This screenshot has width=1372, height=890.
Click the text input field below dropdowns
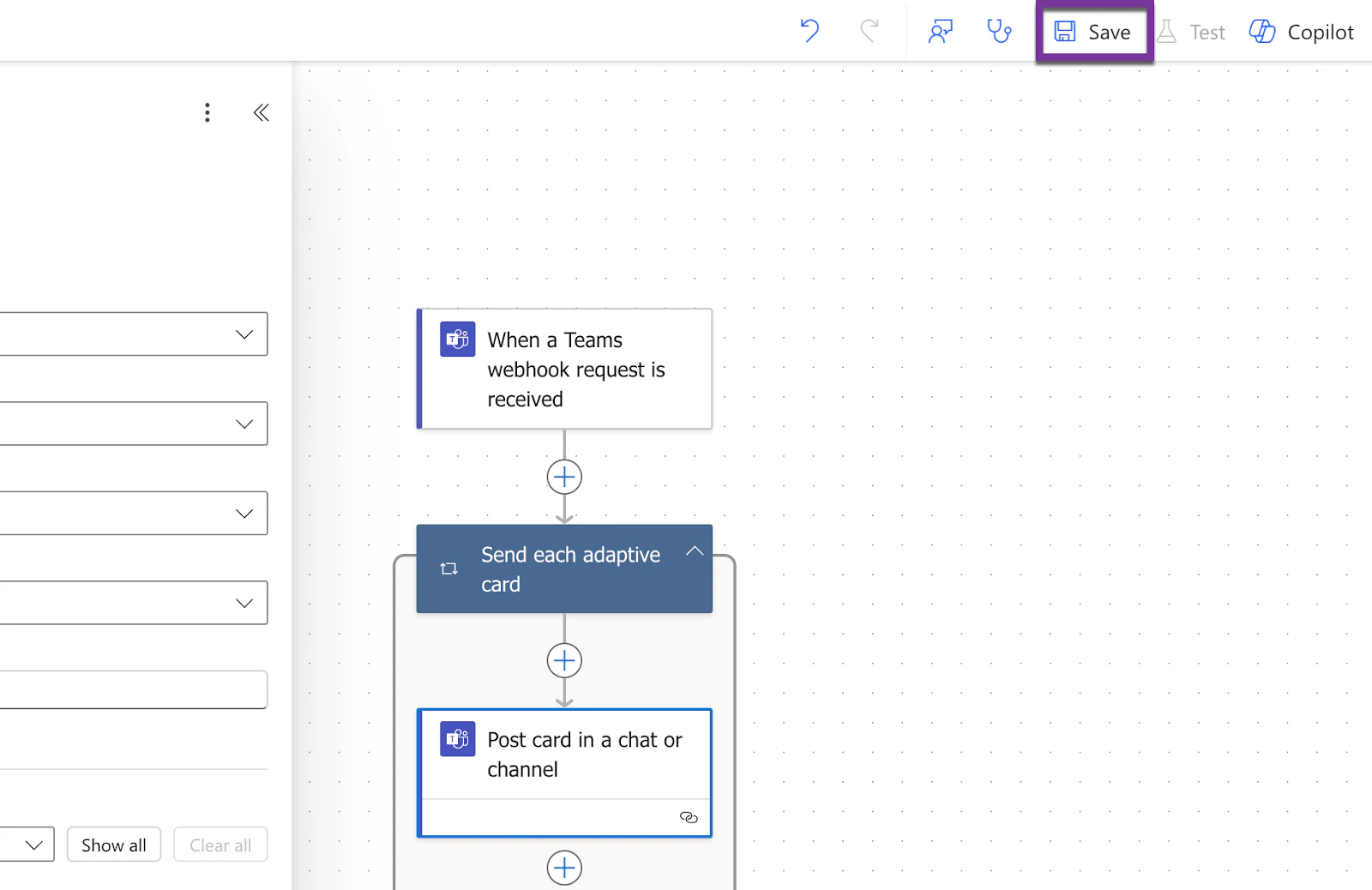tap(134, 689)
